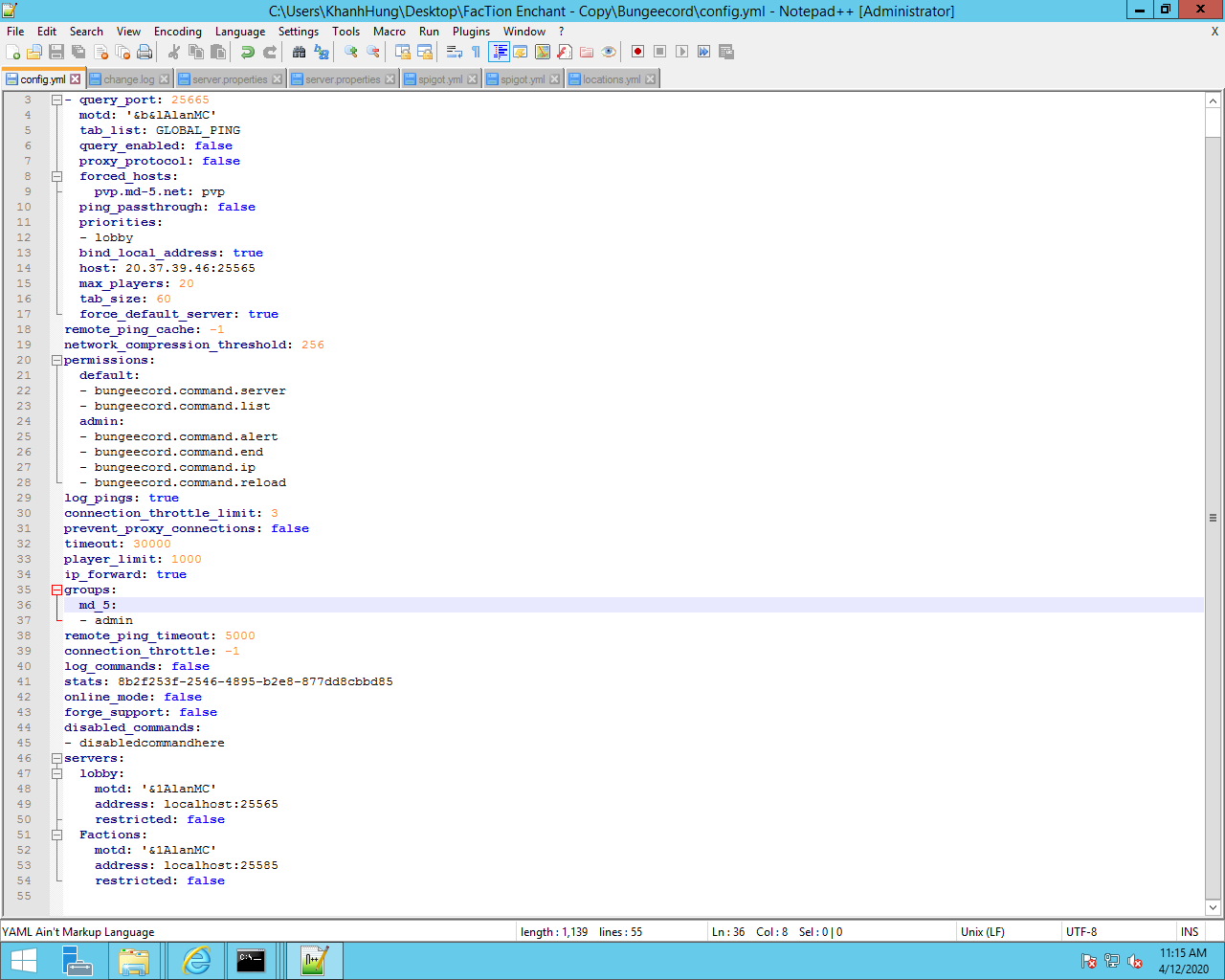Image resolution: width=1225 pixels, height=980 pixels.
Task: Create a new document with New toolbar icon
Action: click(12, 52)
